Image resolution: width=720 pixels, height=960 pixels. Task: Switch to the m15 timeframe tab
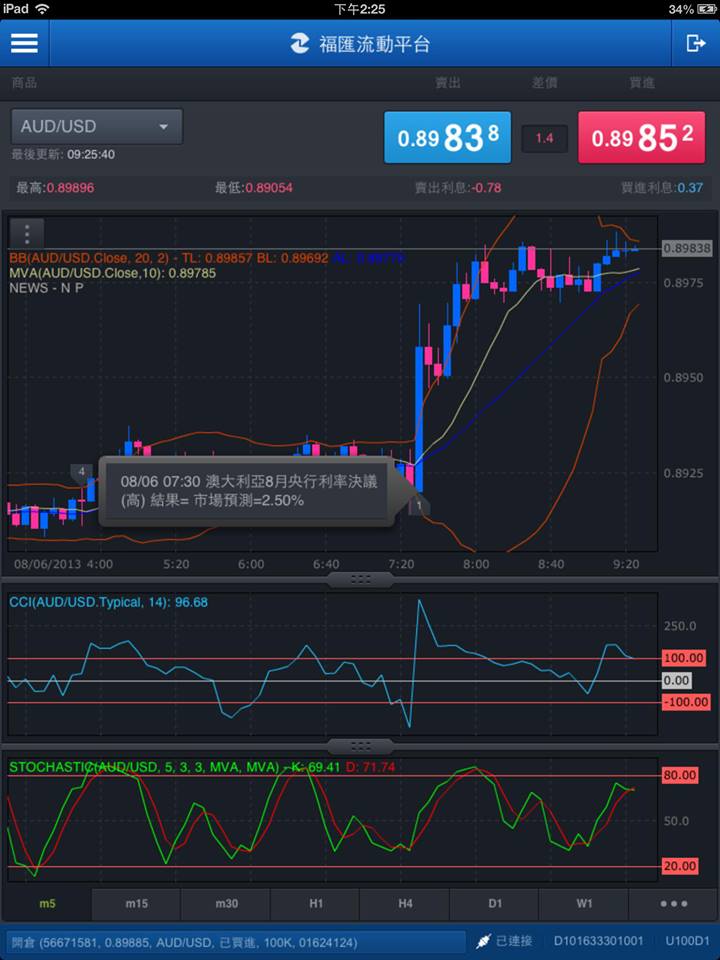pyautogui.click(x=136, y=904)
